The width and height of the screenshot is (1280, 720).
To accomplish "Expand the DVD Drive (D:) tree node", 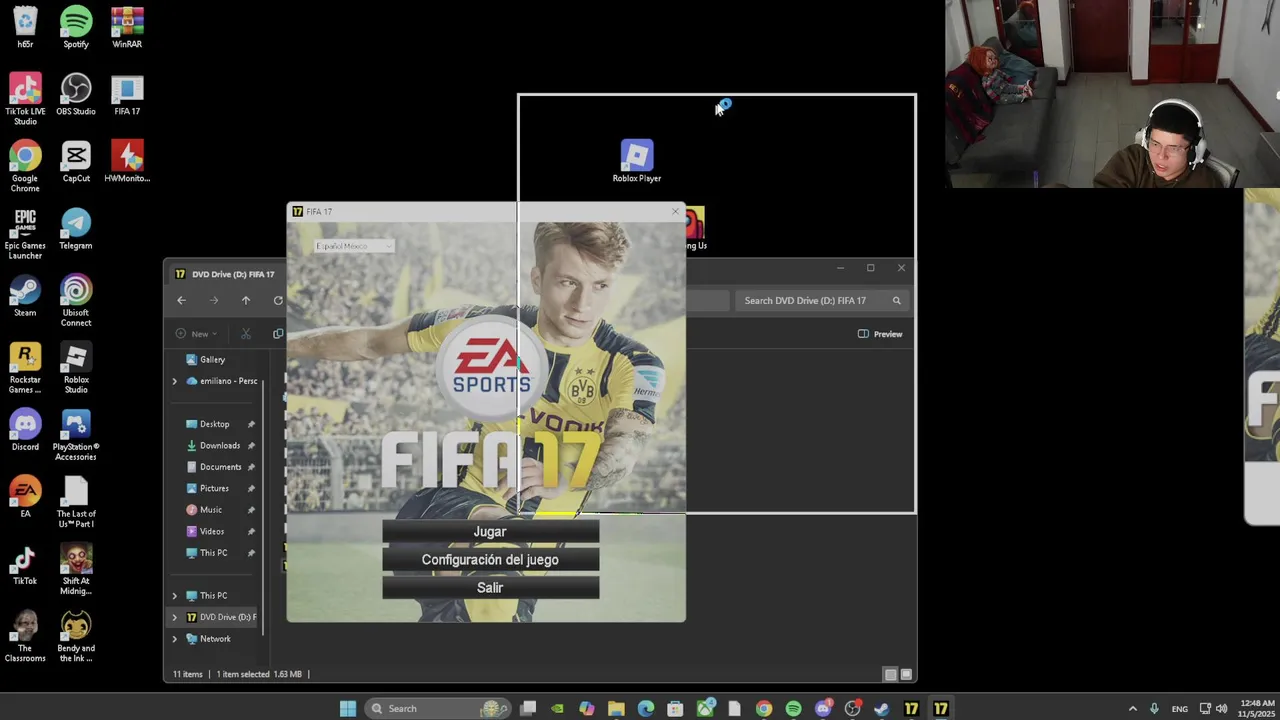I will [x=174, y=617].
